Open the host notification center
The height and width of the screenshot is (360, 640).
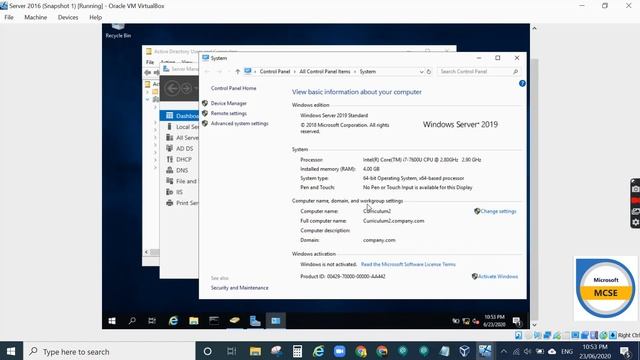point(624,351)
